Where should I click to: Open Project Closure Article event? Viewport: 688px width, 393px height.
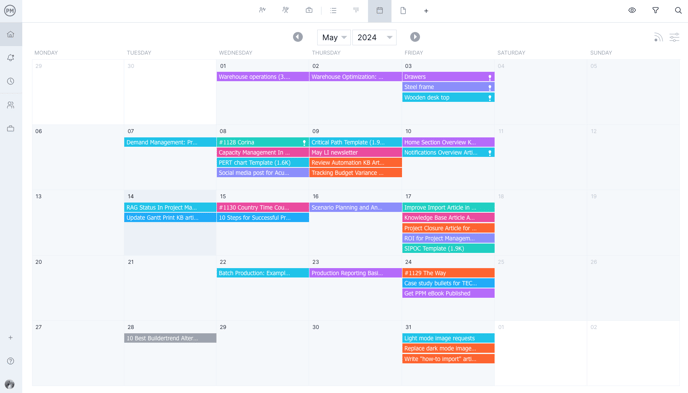pos(448,228)
